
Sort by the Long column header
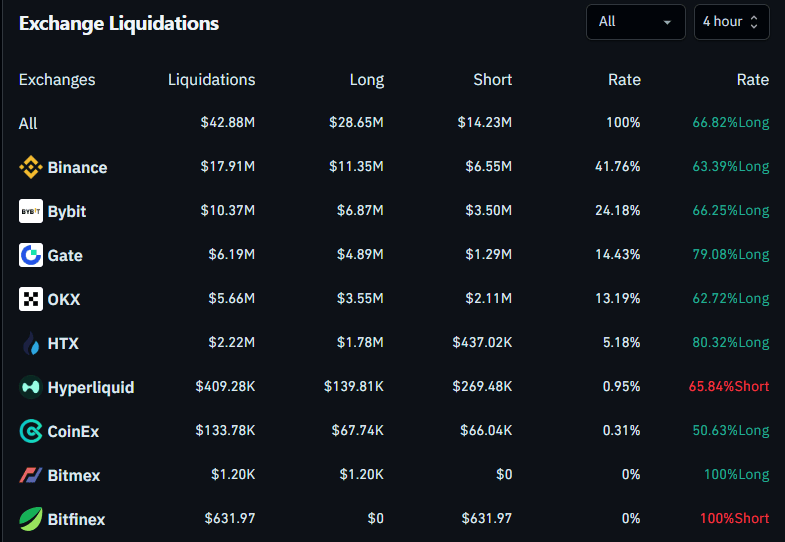(x=366, y=80)
